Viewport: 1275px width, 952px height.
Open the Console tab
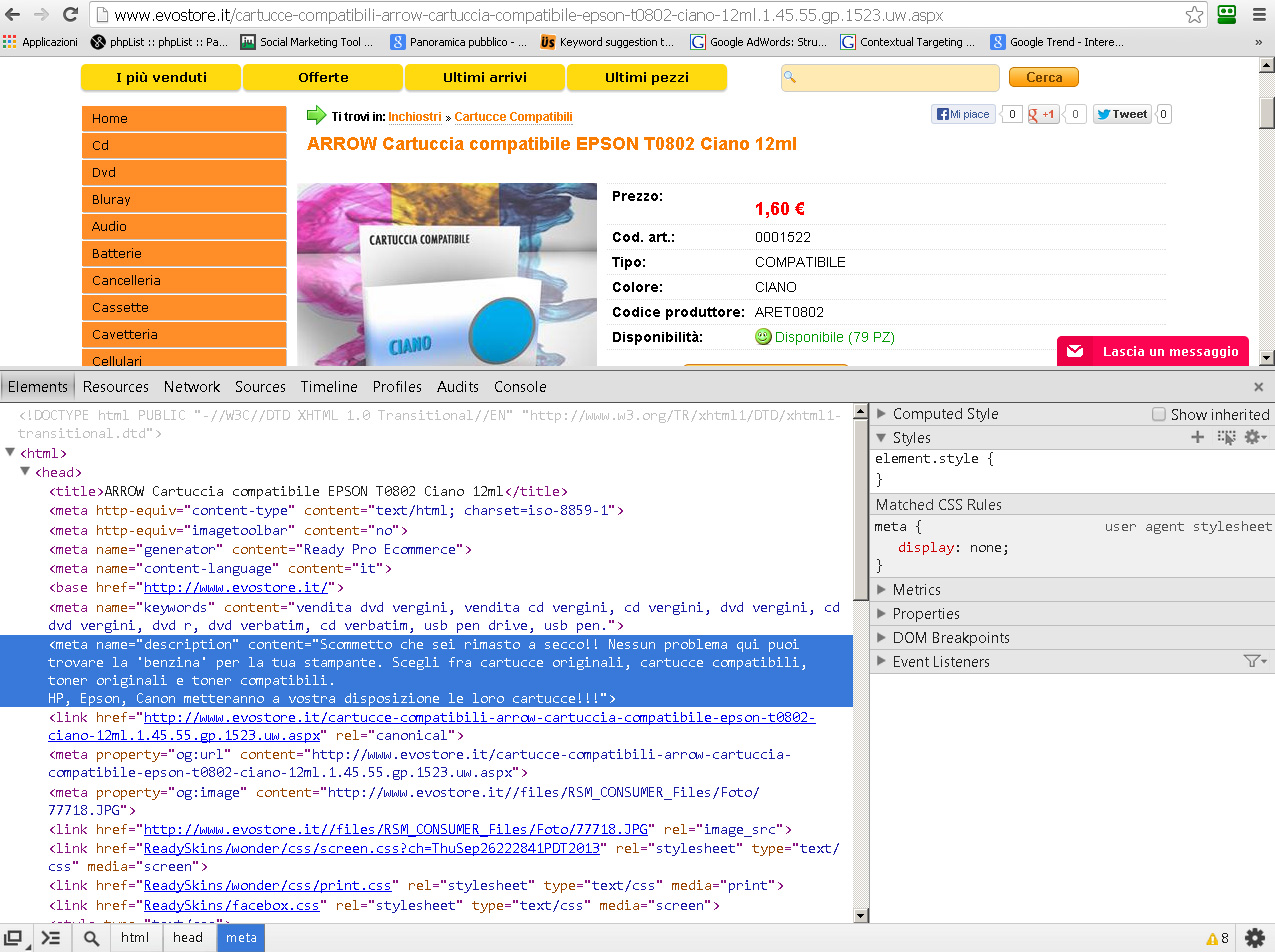(520, 387)
